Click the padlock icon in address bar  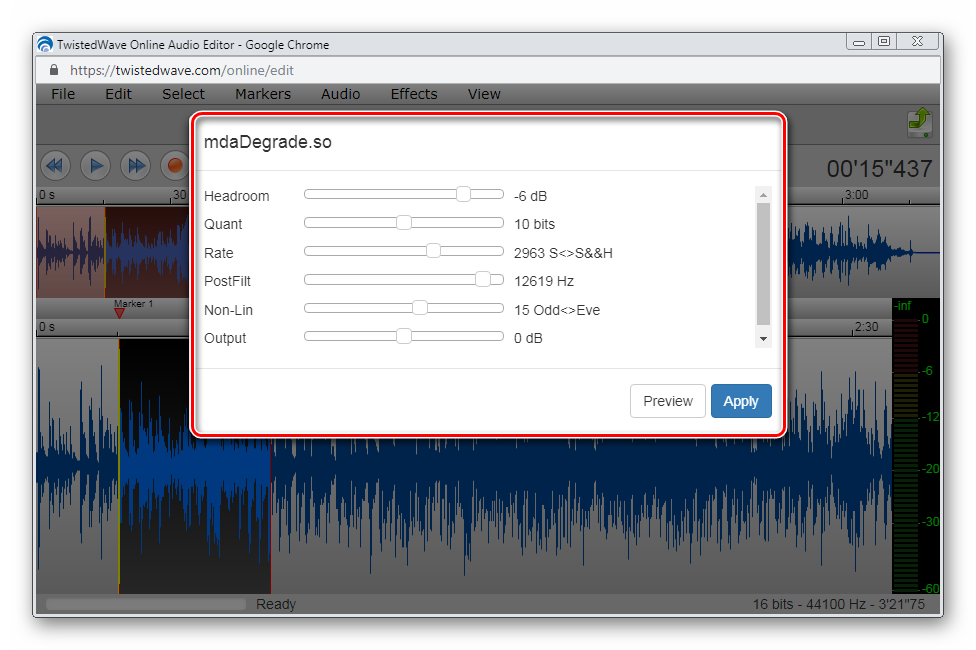54,71
